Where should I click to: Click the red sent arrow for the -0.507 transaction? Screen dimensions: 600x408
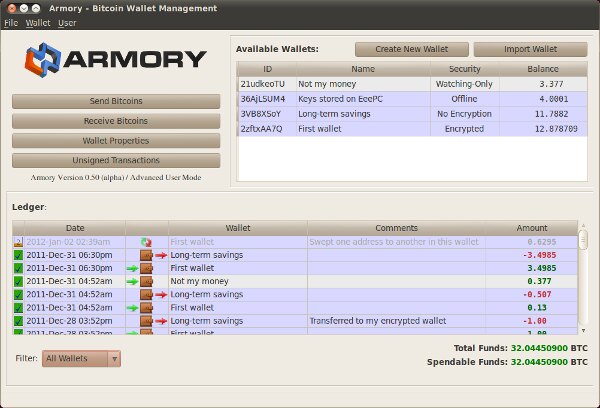click(x=160, y=294)
